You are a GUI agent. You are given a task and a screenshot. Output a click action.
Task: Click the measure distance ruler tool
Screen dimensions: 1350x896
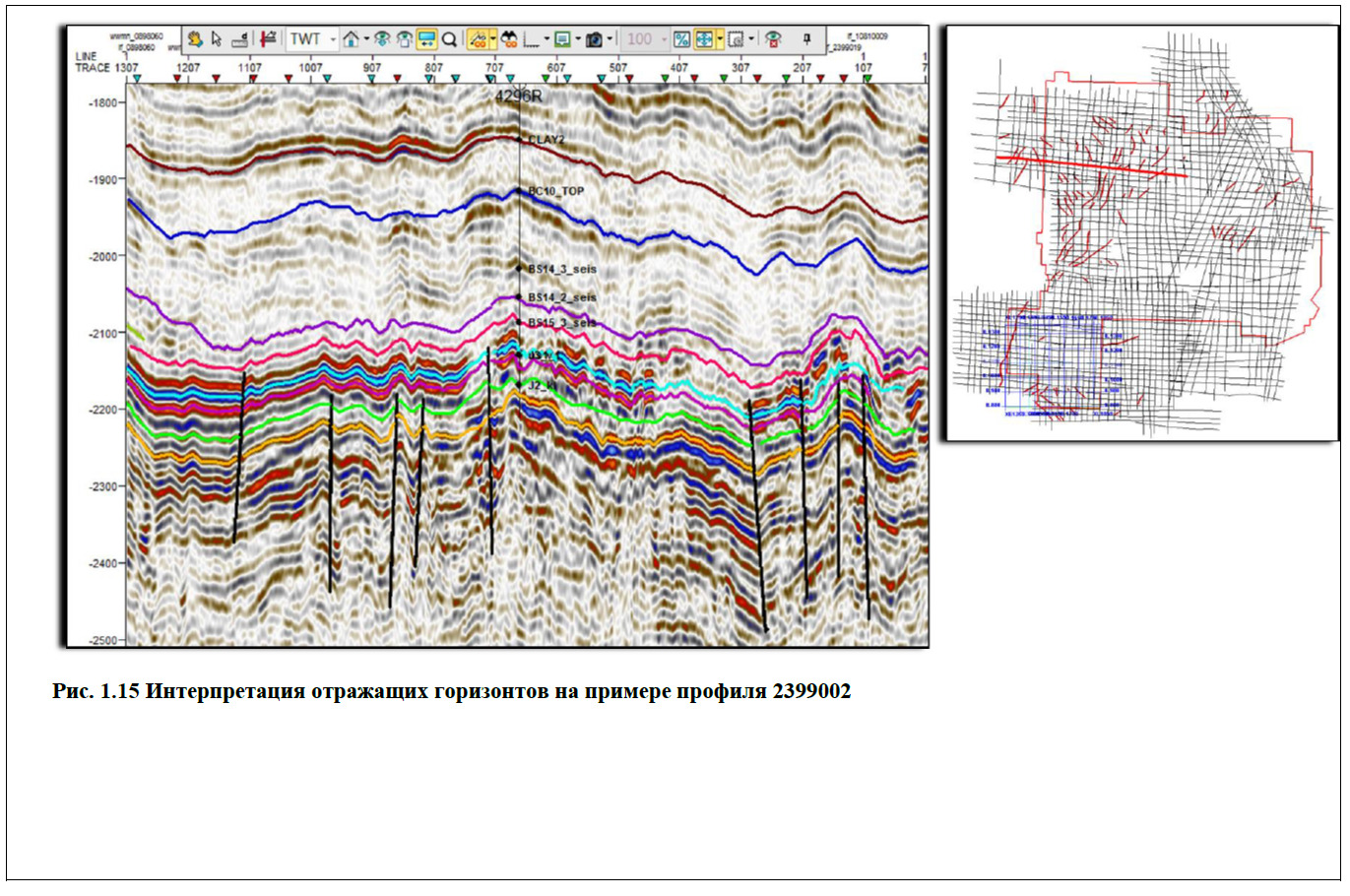pos(239,39)
